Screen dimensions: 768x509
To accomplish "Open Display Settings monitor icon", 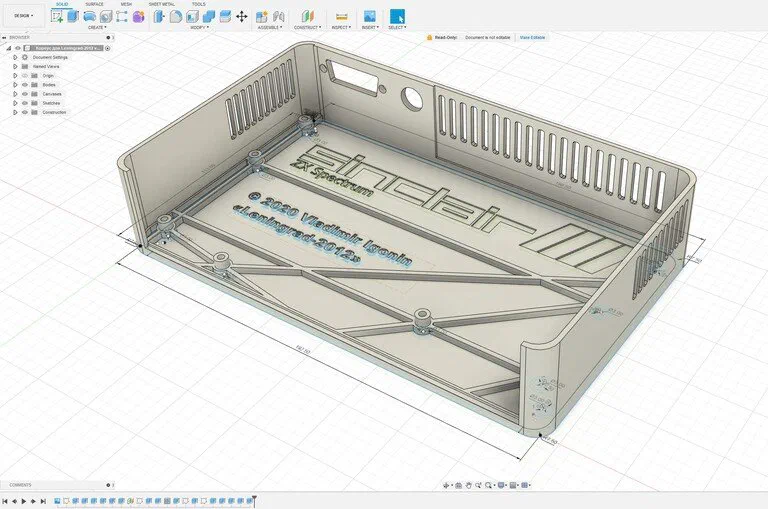I will [x=501, y=485].
